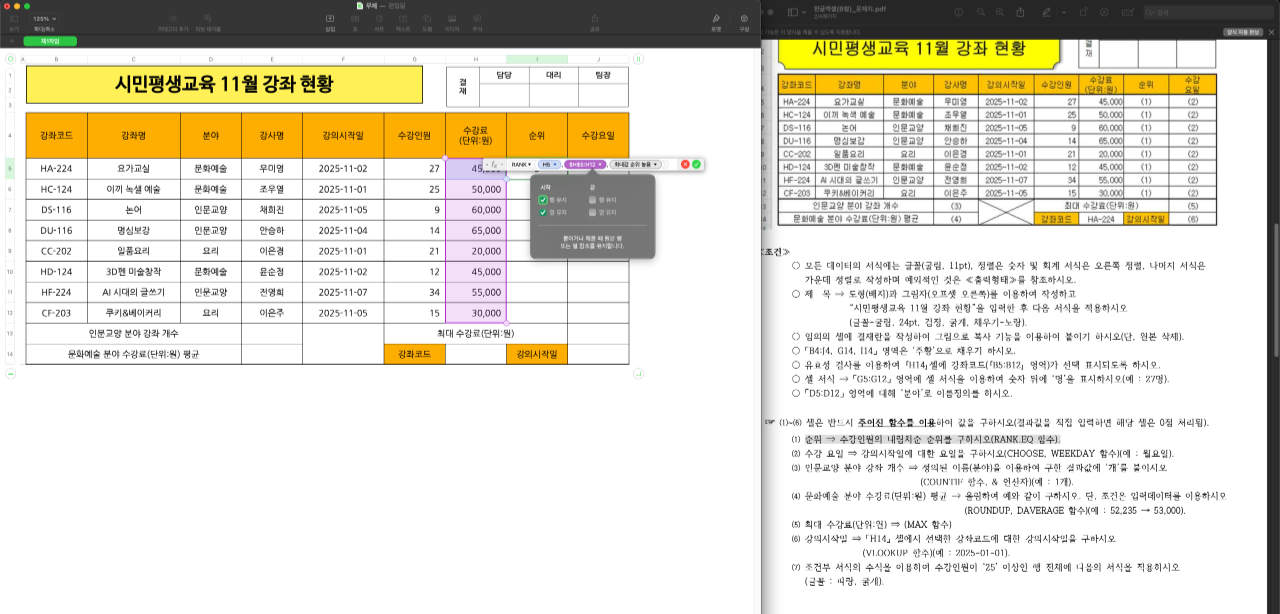Toggle the second checkbox under start column

[543, 212]
